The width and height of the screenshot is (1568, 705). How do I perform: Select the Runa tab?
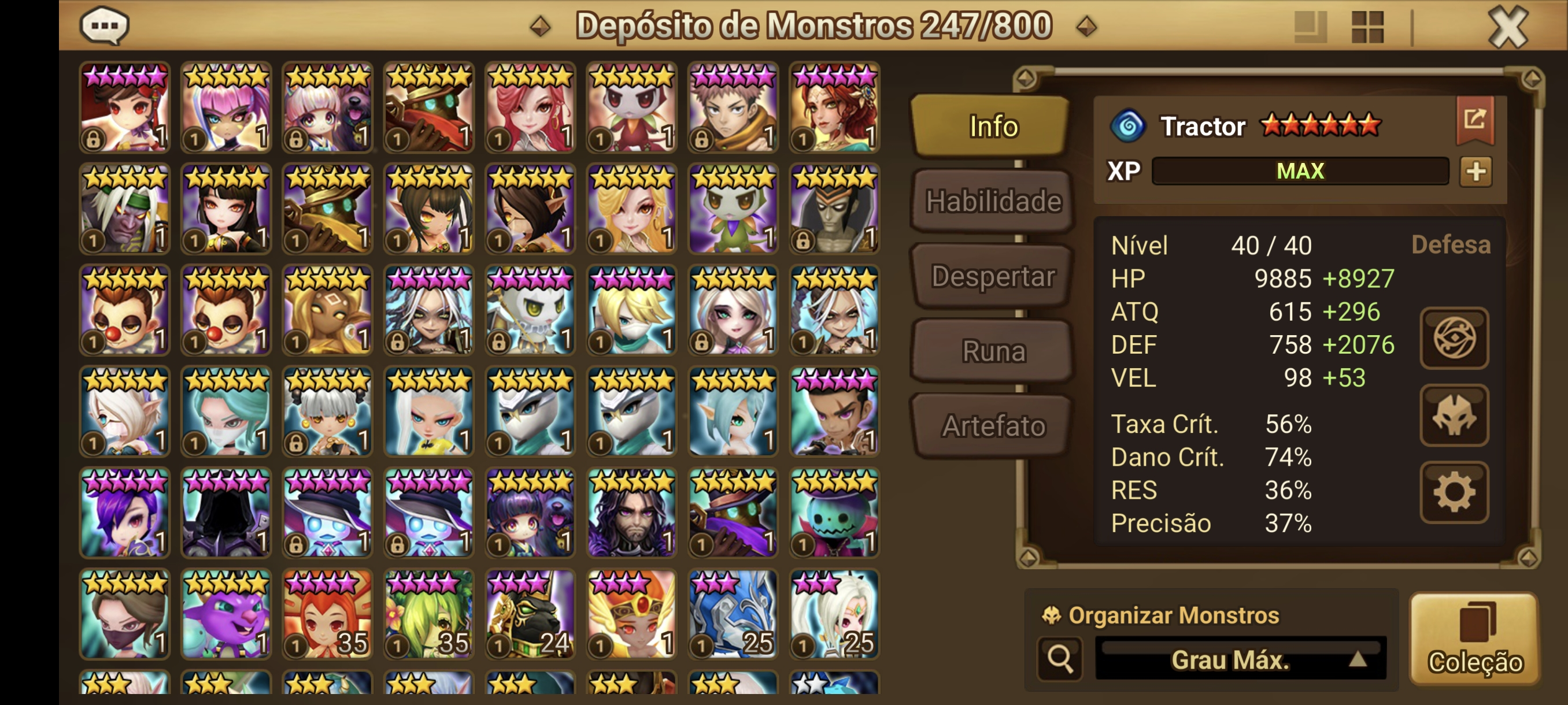click(x=993, y=351)
